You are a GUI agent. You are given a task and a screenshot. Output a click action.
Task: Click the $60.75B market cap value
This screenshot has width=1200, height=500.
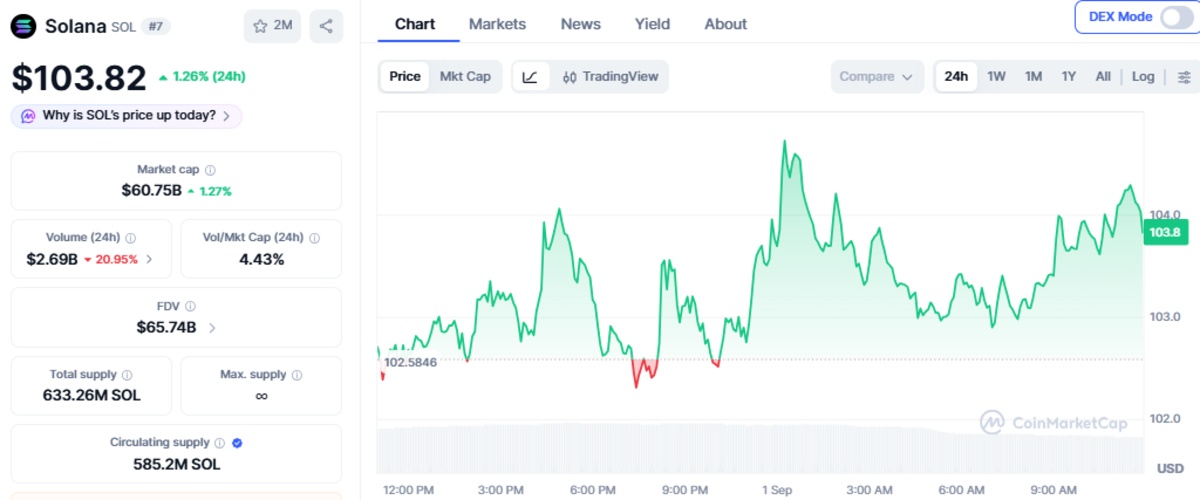[x=151, y=190]
